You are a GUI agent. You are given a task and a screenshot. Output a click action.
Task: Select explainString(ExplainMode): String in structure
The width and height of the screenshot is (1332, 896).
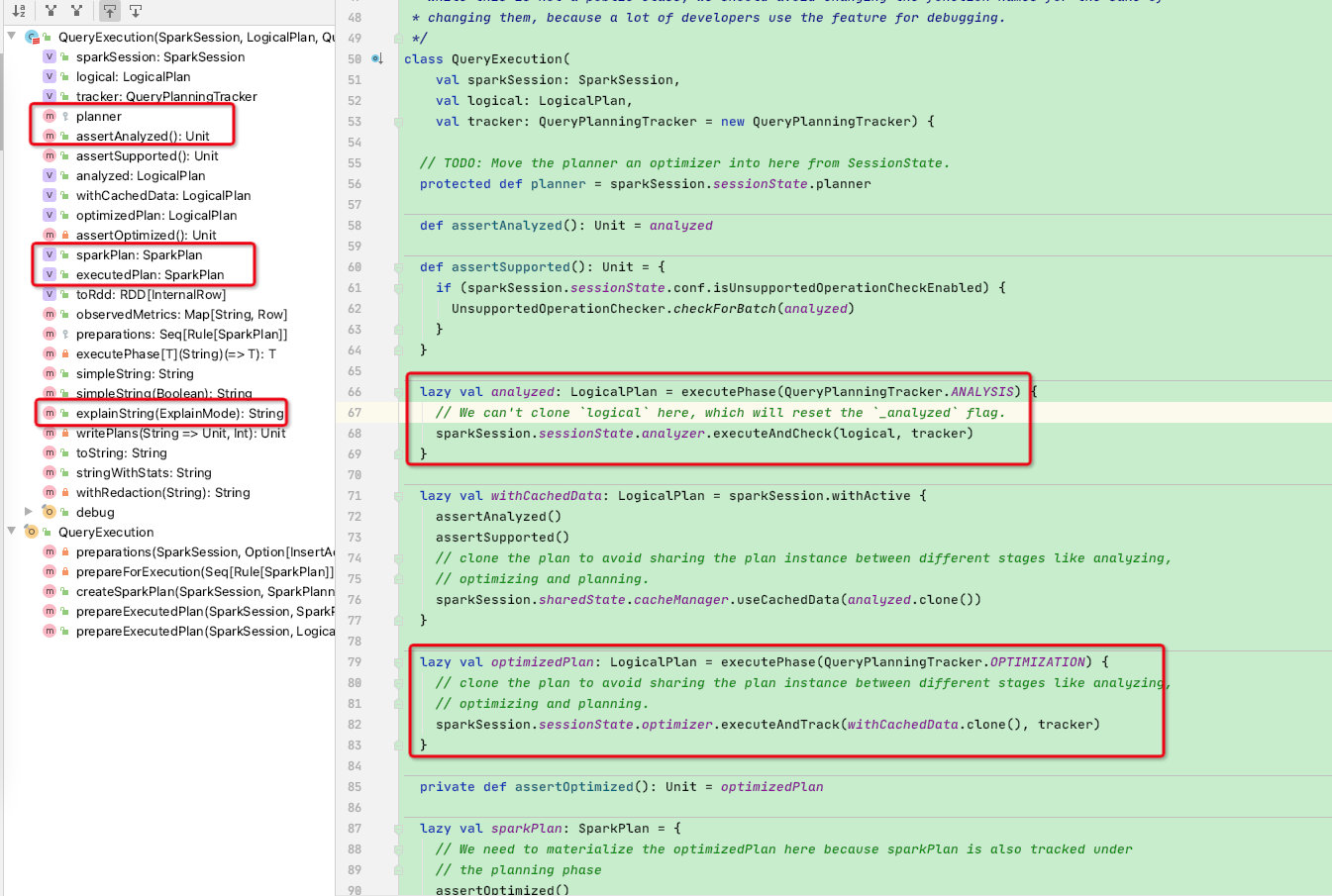click(179, 413)
